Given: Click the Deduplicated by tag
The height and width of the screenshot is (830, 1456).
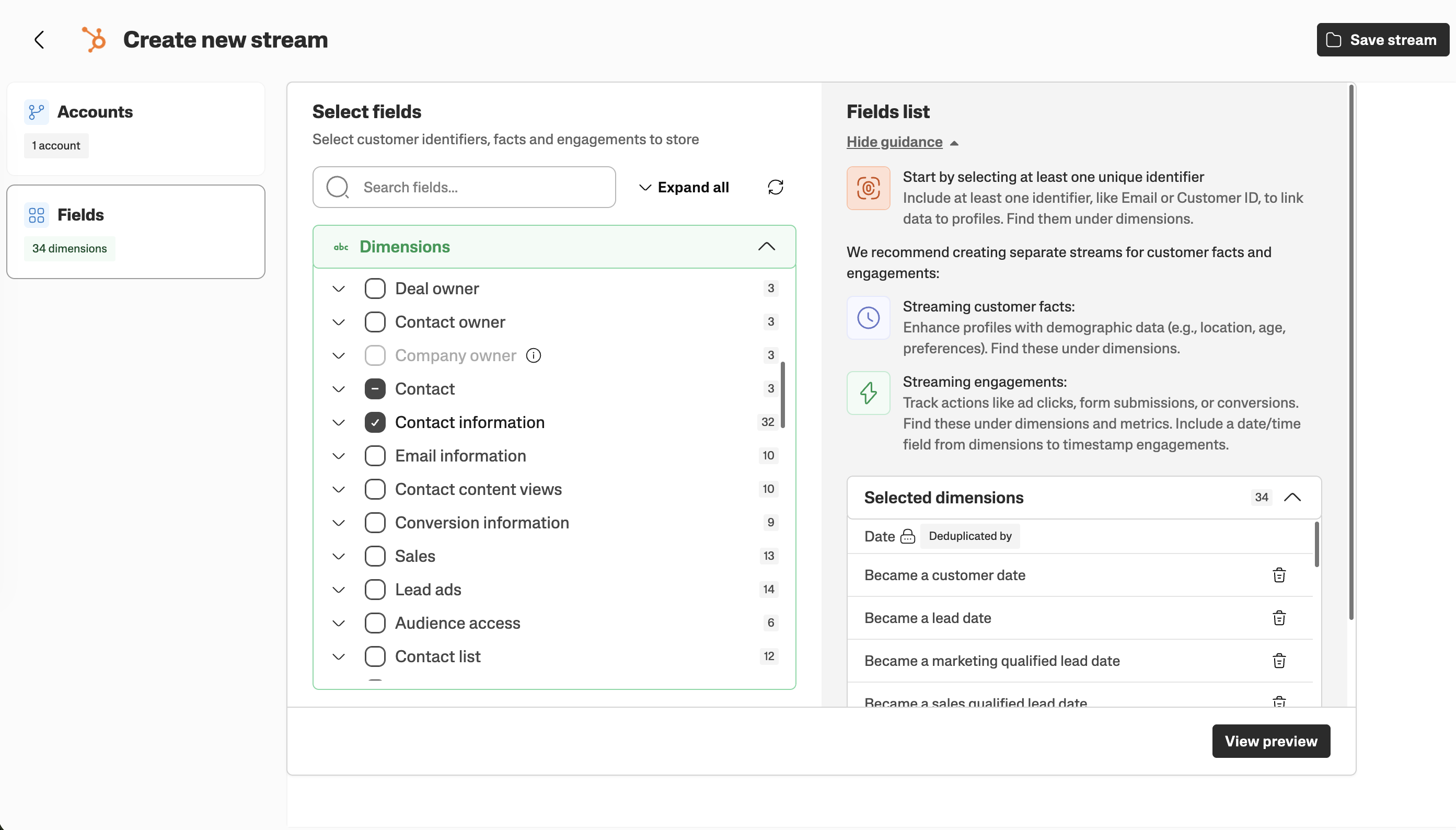Looking at the screenshot, I should point(970,536).
